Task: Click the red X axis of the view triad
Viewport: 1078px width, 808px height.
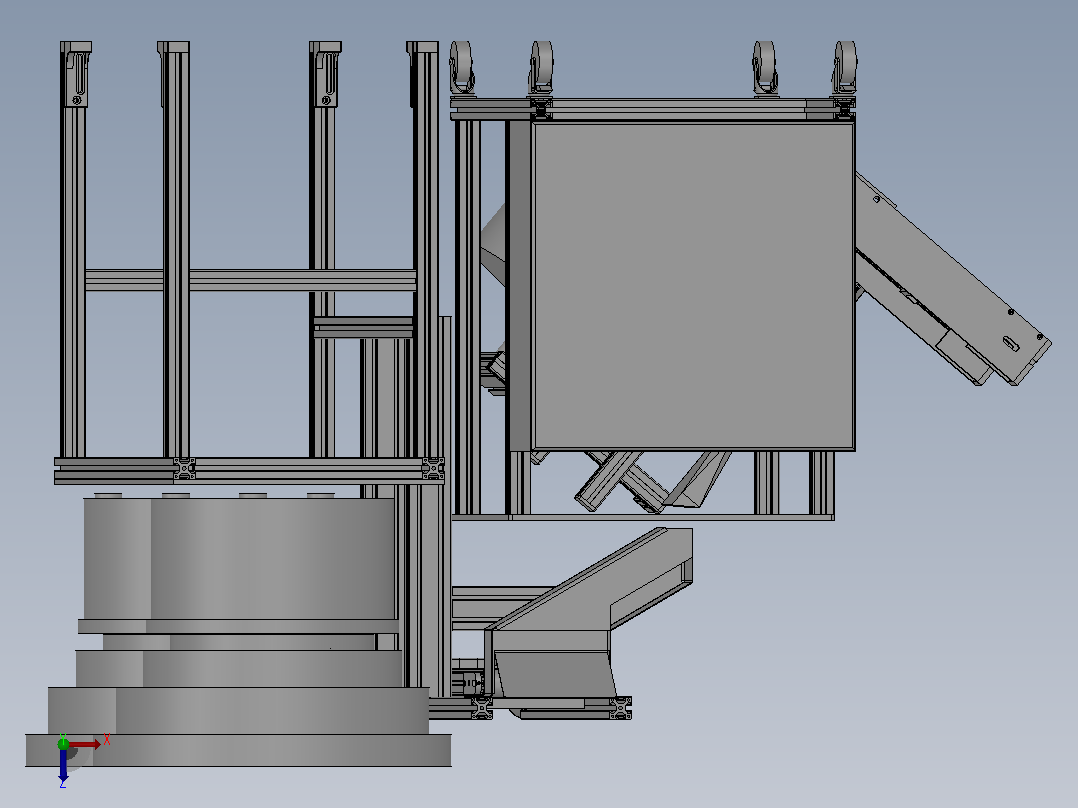Action: coord(85,744)
